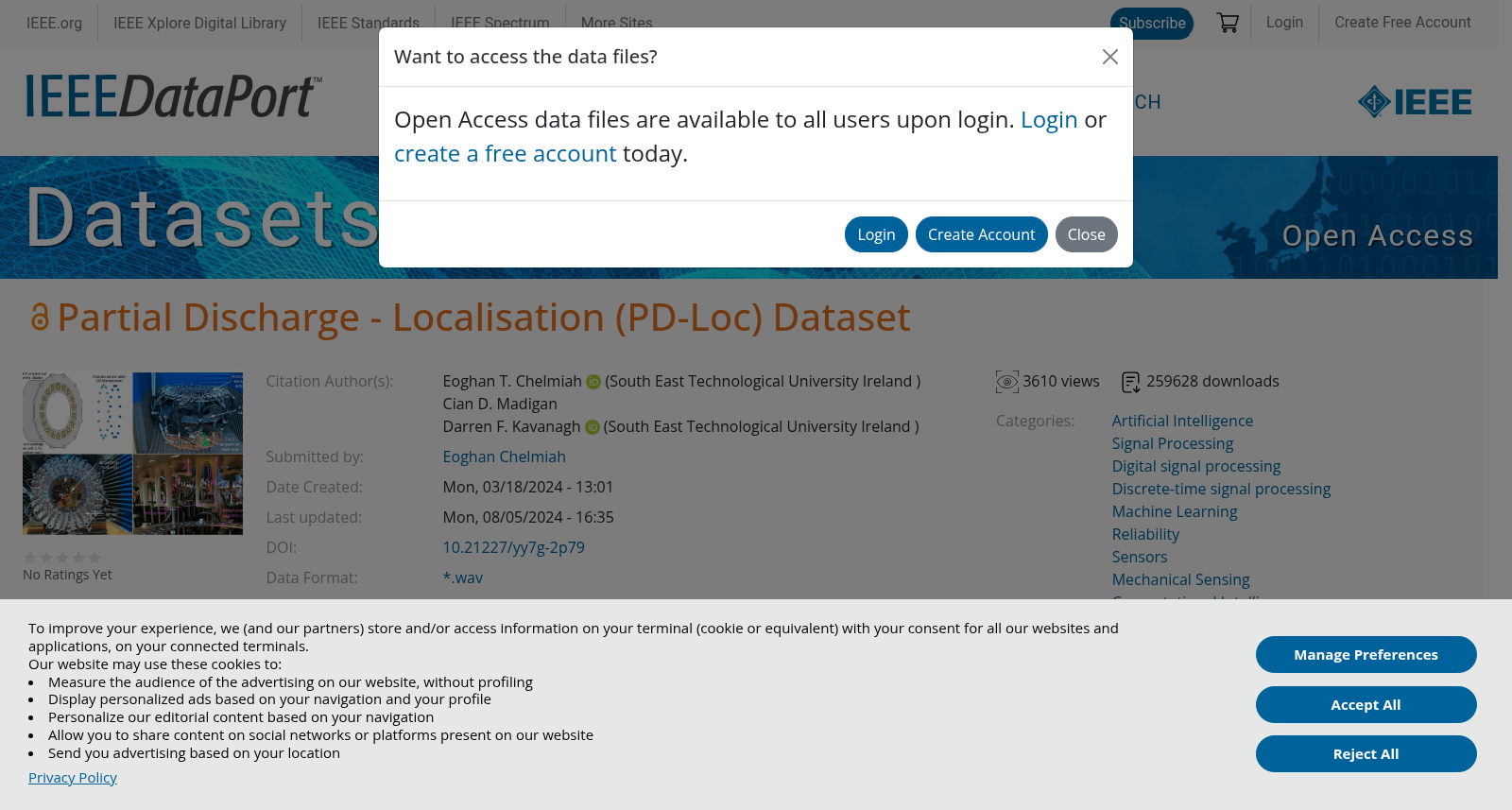Open Reliability category link

pos(1145,535)
